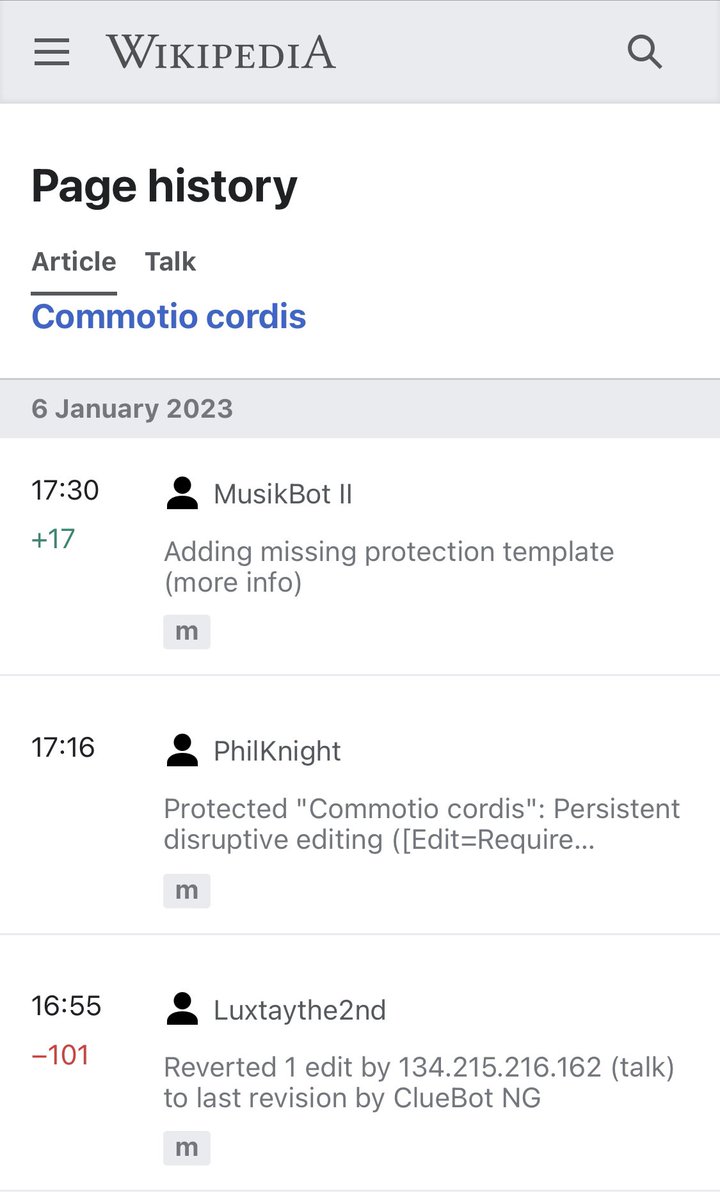Click the Wikipedia wordmark logo
Image resolution: width=720 pixels, height=1200 pixels.
pos(221,52)
